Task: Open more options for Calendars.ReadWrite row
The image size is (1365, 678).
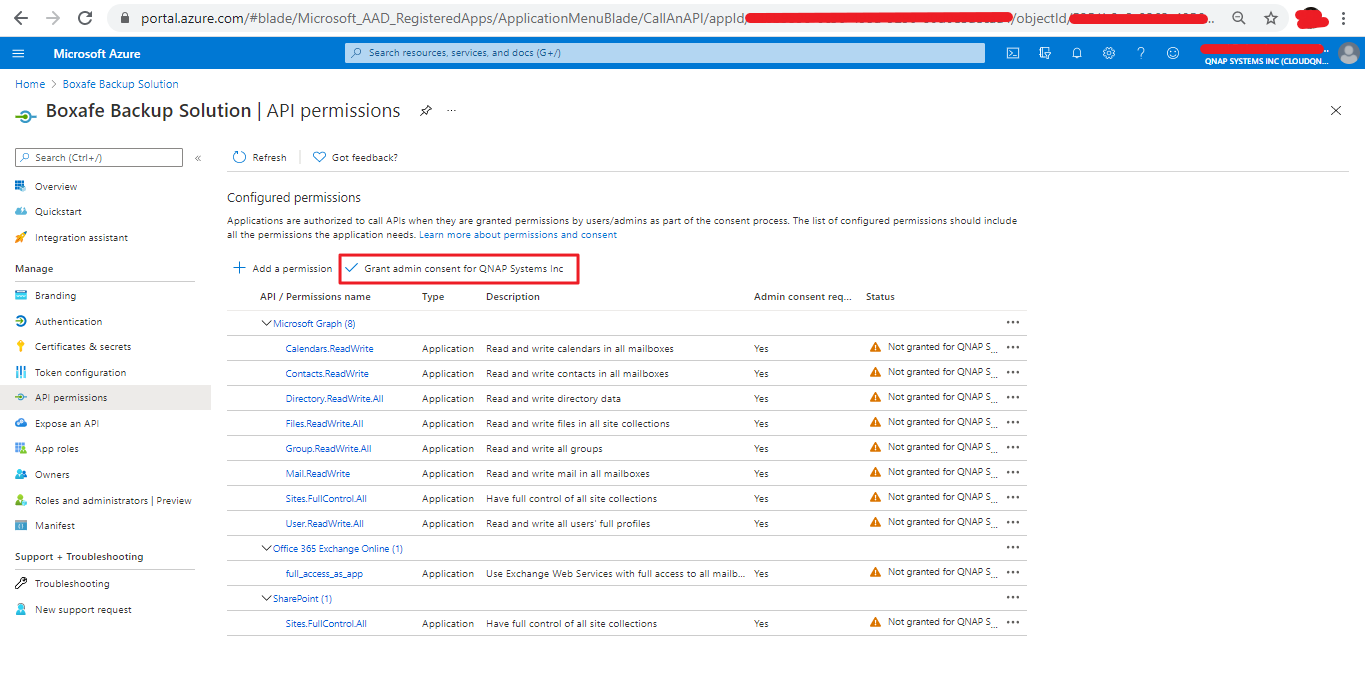Action: pyautogui.click(x=1012, y=347)
